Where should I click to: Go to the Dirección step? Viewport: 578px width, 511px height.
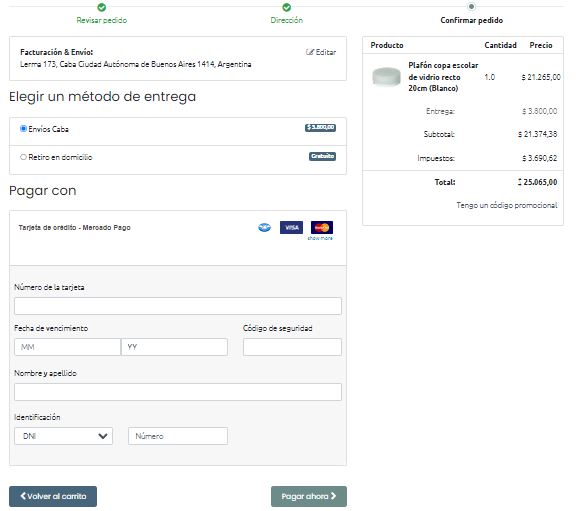(286, 20)
